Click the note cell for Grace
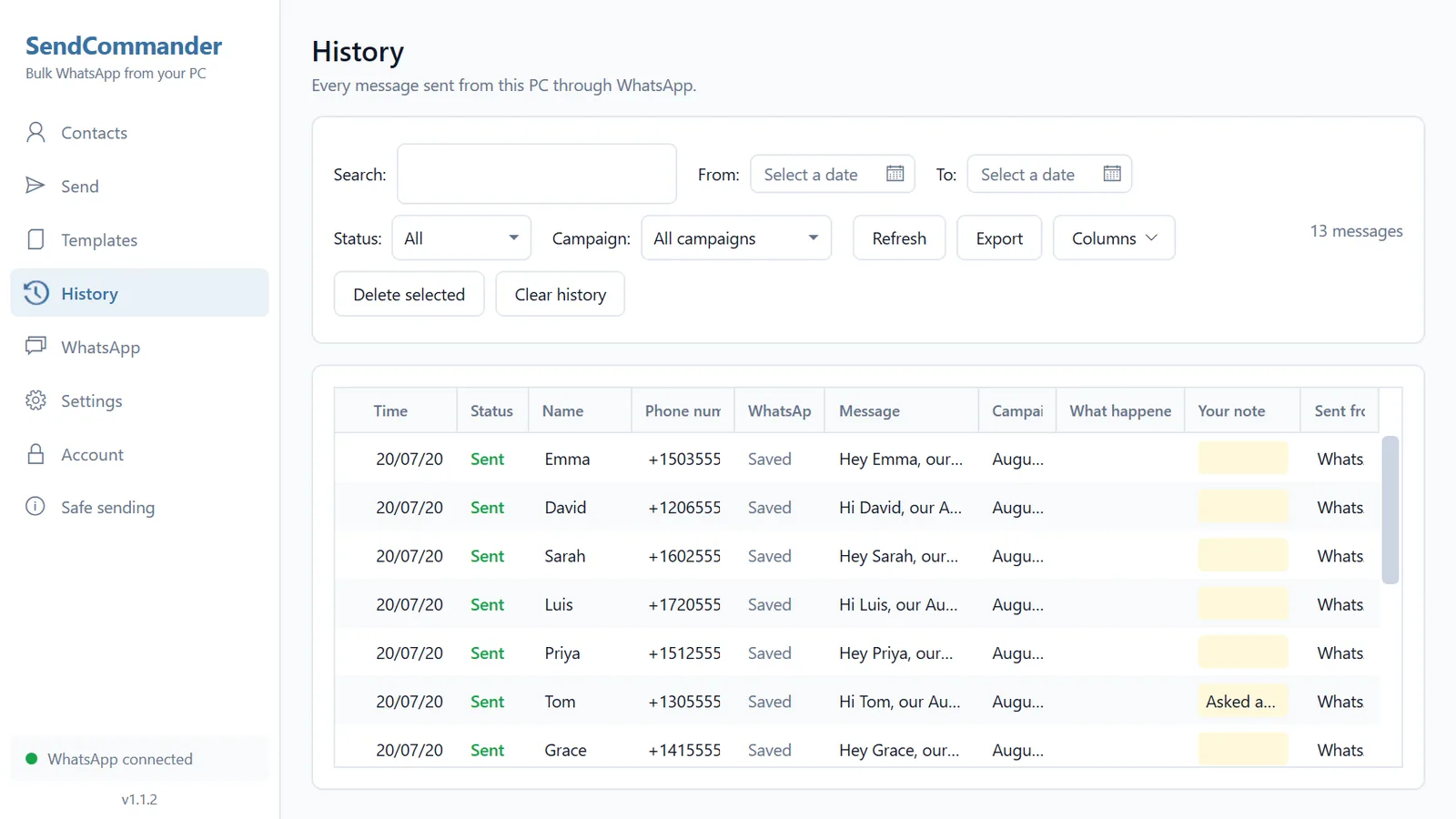The height and width of the screenshot is (819, 1456). click(x=1243, y=750)
